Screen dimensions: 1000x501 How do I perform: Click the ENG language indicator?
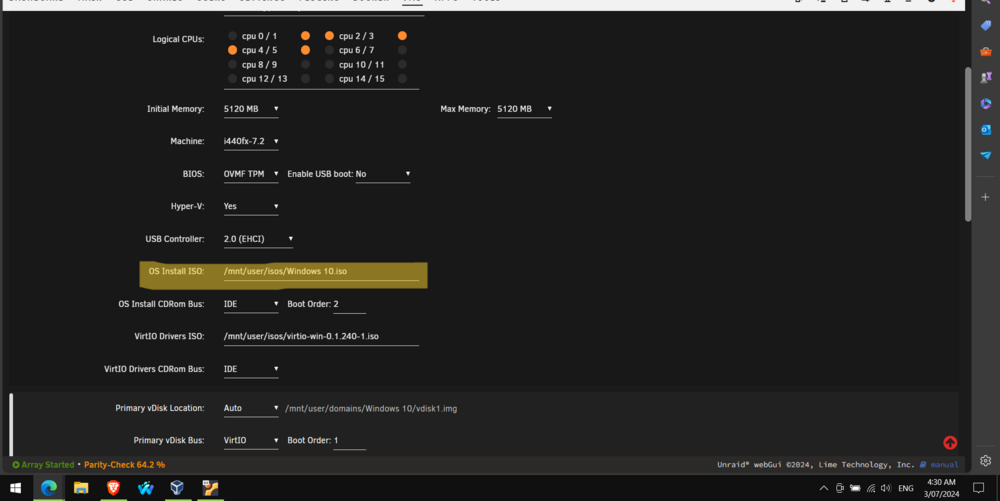(906, 488)
